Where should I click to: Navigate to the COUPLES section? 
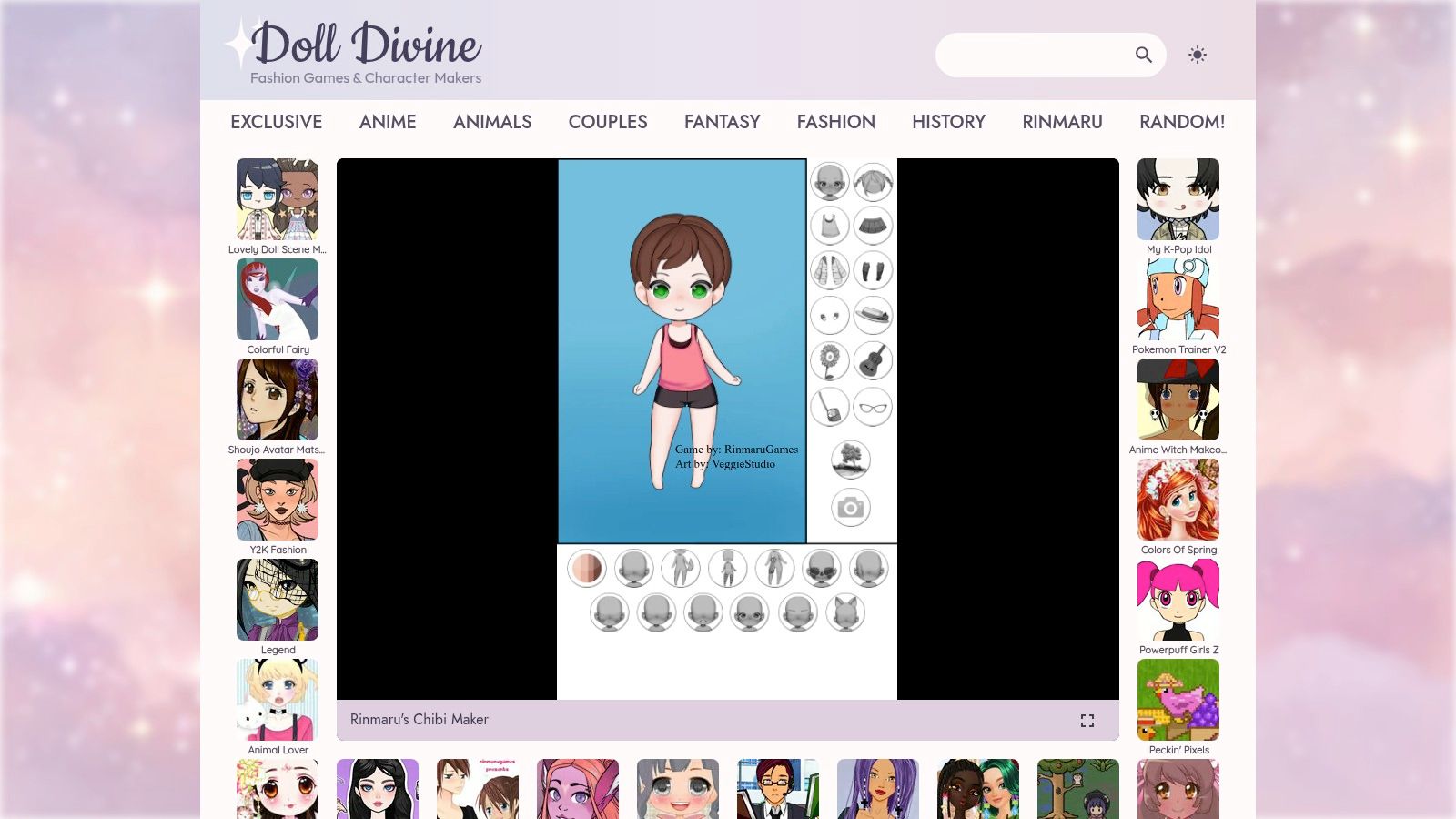(608, 122)
